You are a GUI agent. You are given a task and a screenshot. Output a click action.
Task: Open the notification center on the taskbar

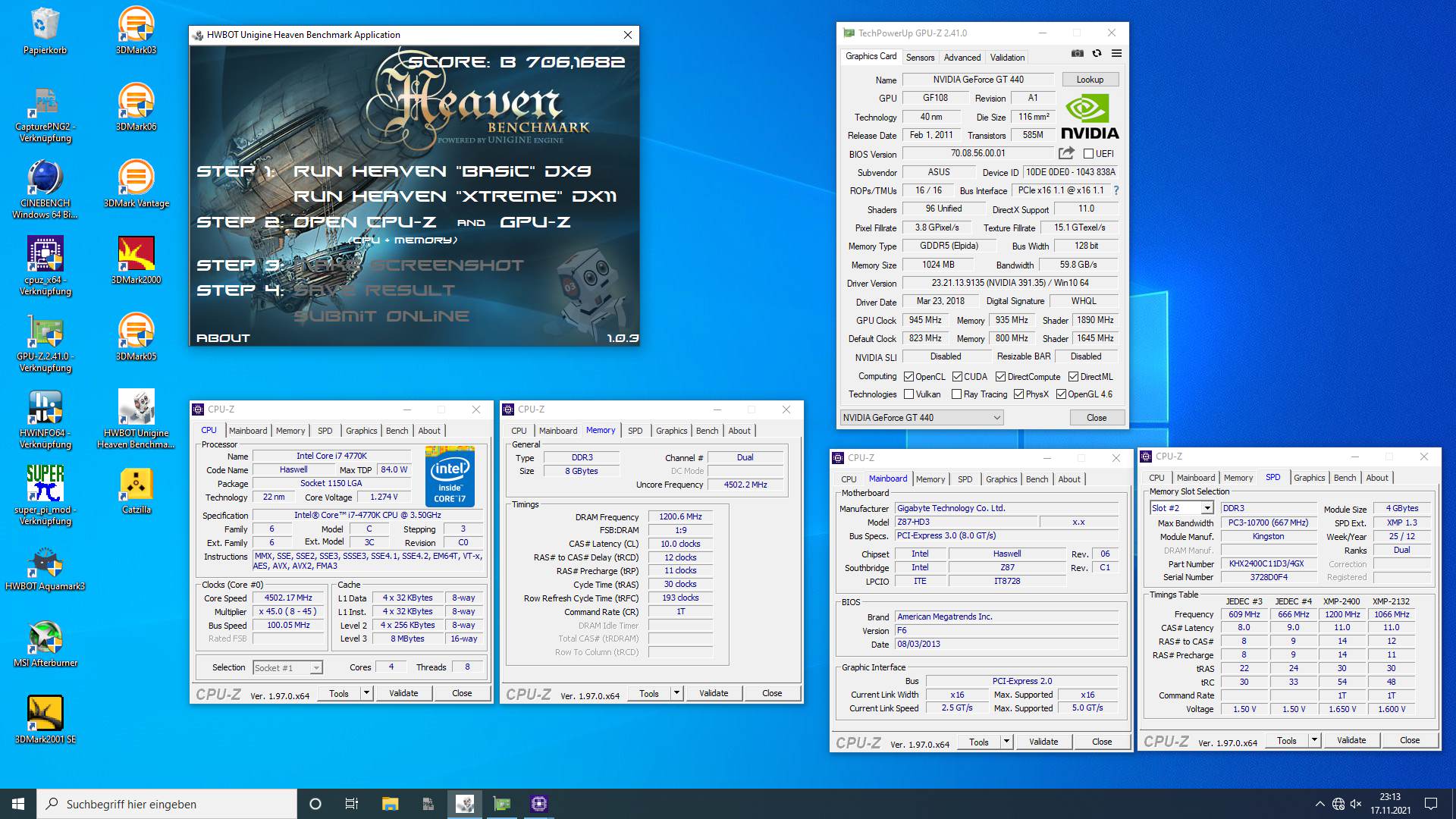[1431, 804]
